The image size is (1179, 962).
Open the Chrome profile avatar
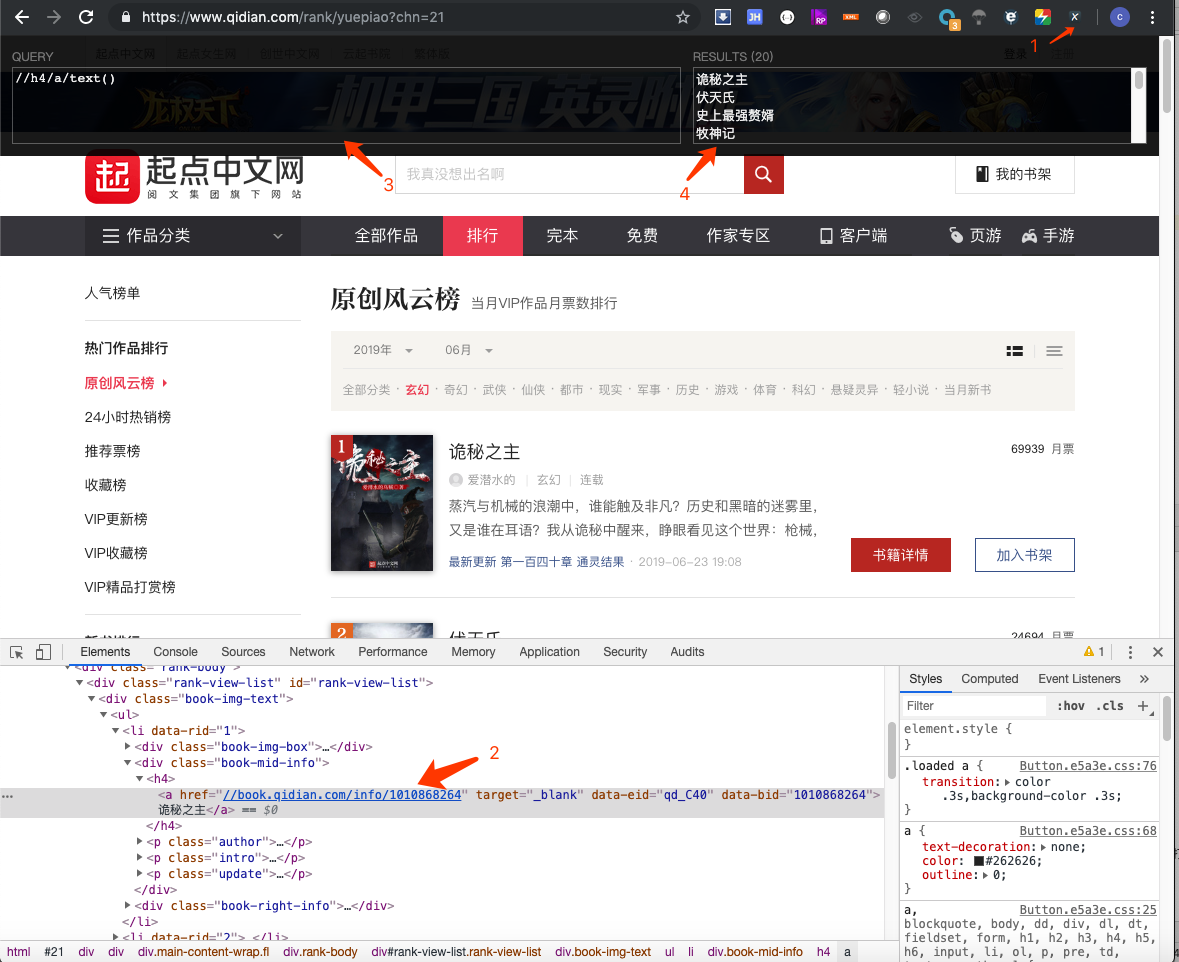1120,17
